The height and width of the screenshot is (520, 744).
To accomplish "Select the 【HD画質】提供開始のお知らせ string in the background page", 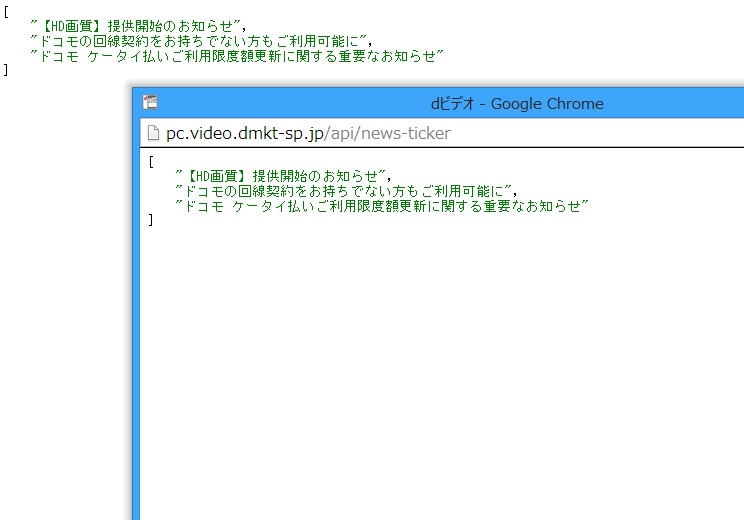I will point(138,26).
